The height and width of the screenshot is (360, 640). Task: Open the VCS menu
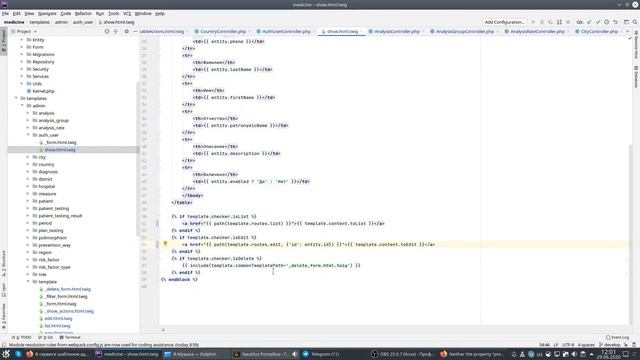click(x=127, y=13)
